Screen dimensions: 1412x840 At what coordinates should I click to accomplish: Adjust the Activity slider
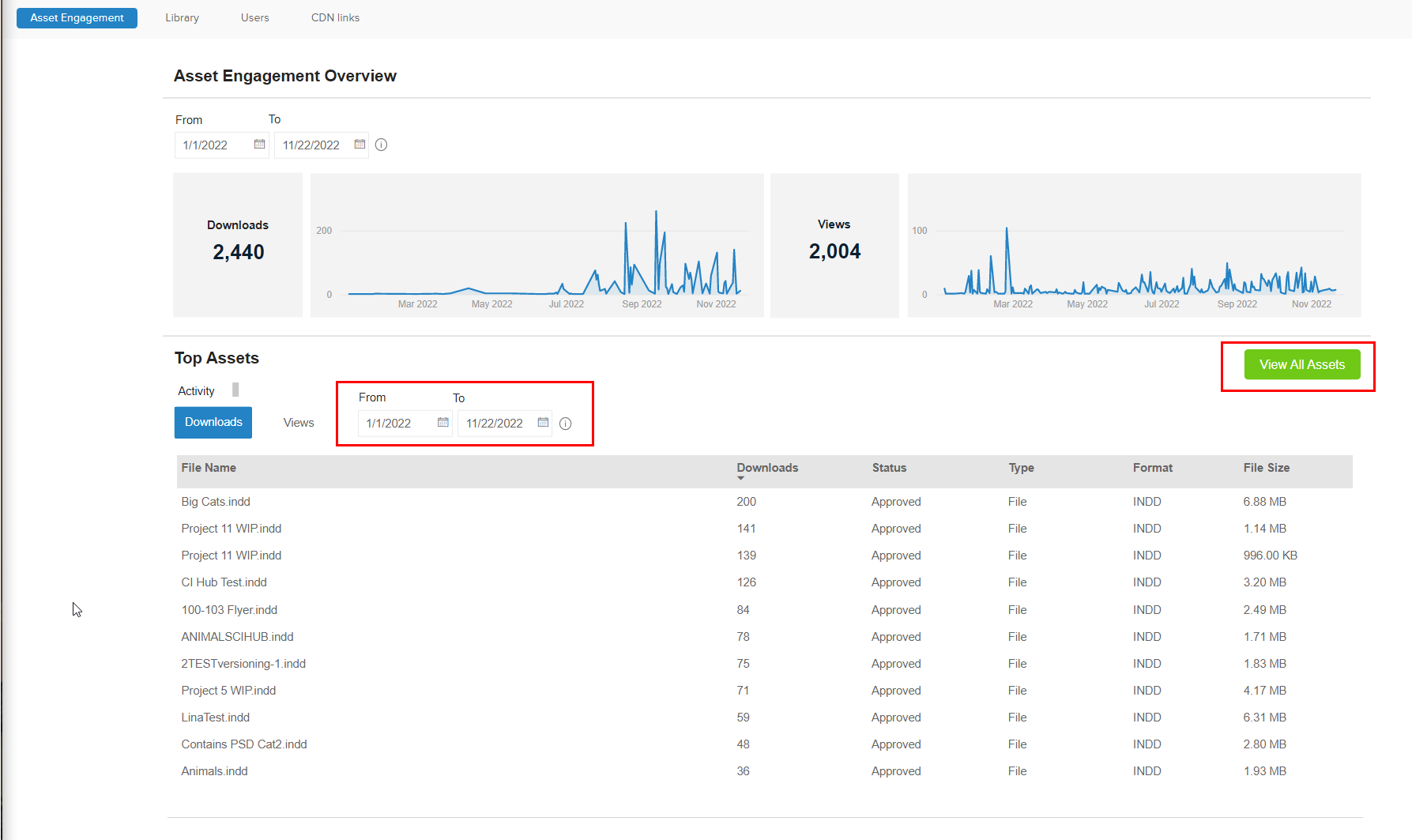pyautogui.click(x=235, y=389)
